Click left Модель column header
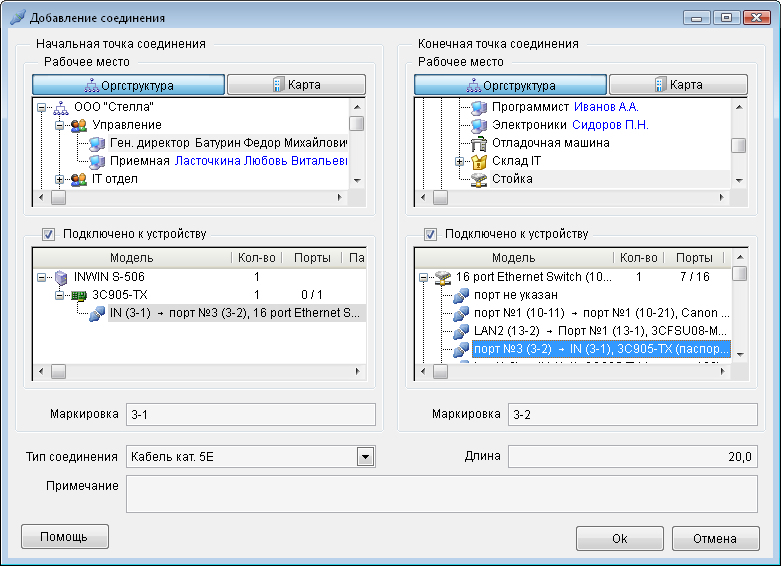781x566 pixels. click(x=132, y=258)
